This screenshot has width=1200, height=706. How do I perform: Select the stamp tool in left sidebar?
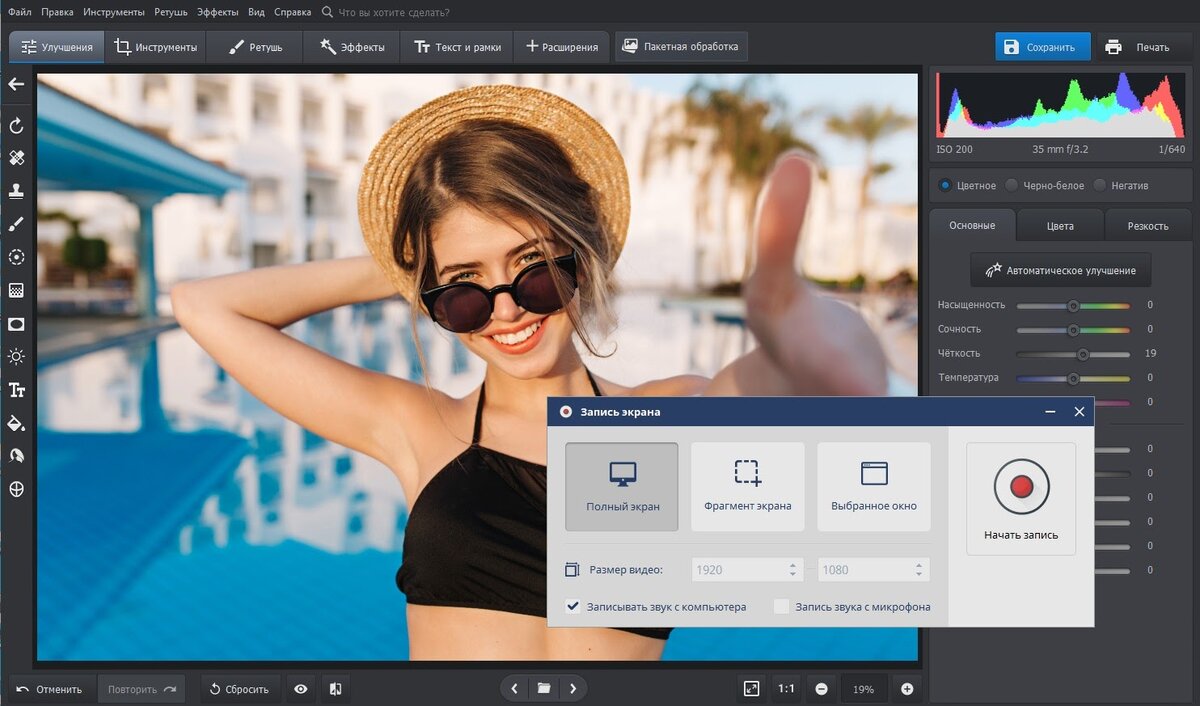pos(16,191)
